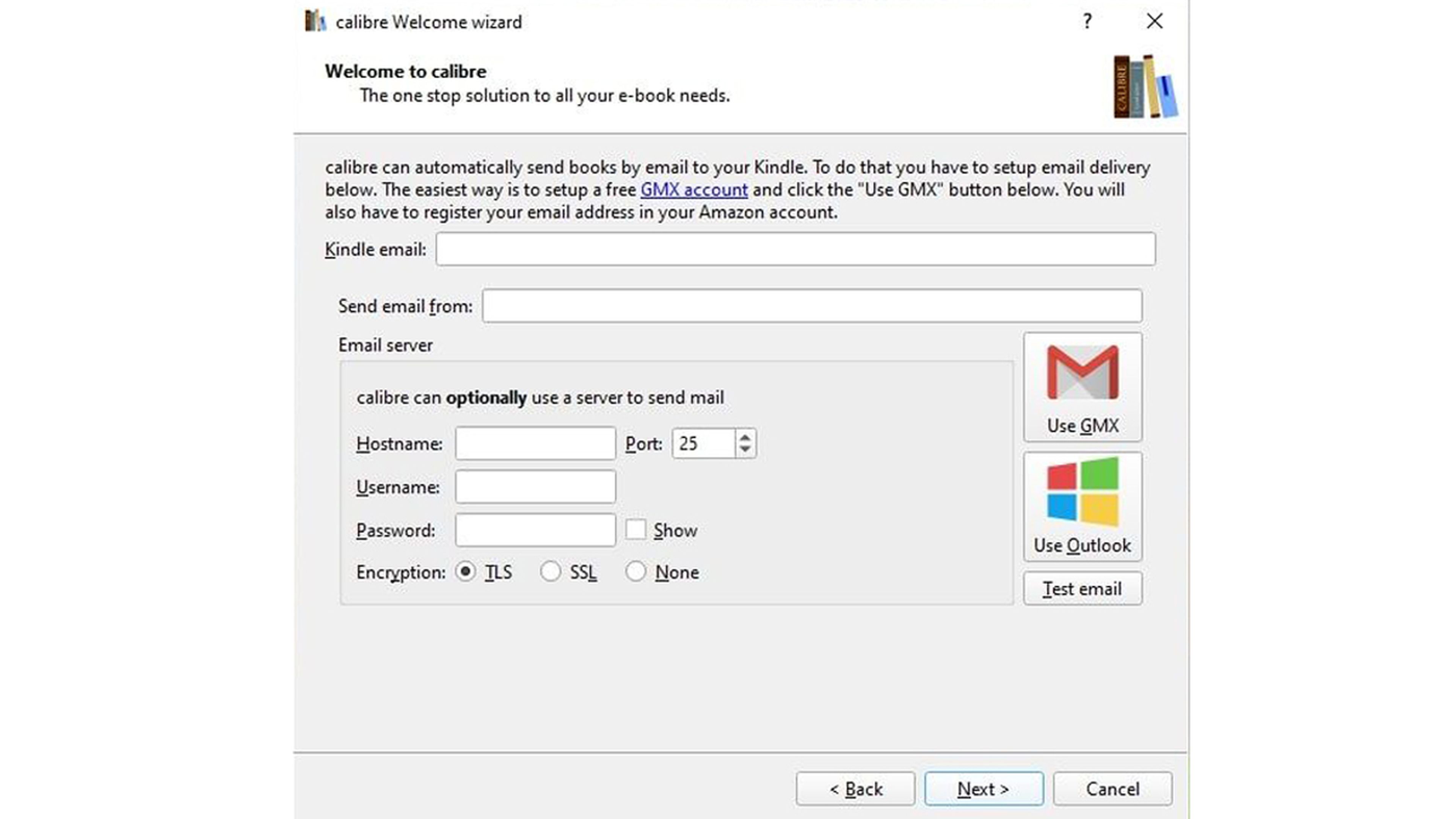This screenshot has width=1456, height=819.
Task: Click the Username input field
Action: 536,487
